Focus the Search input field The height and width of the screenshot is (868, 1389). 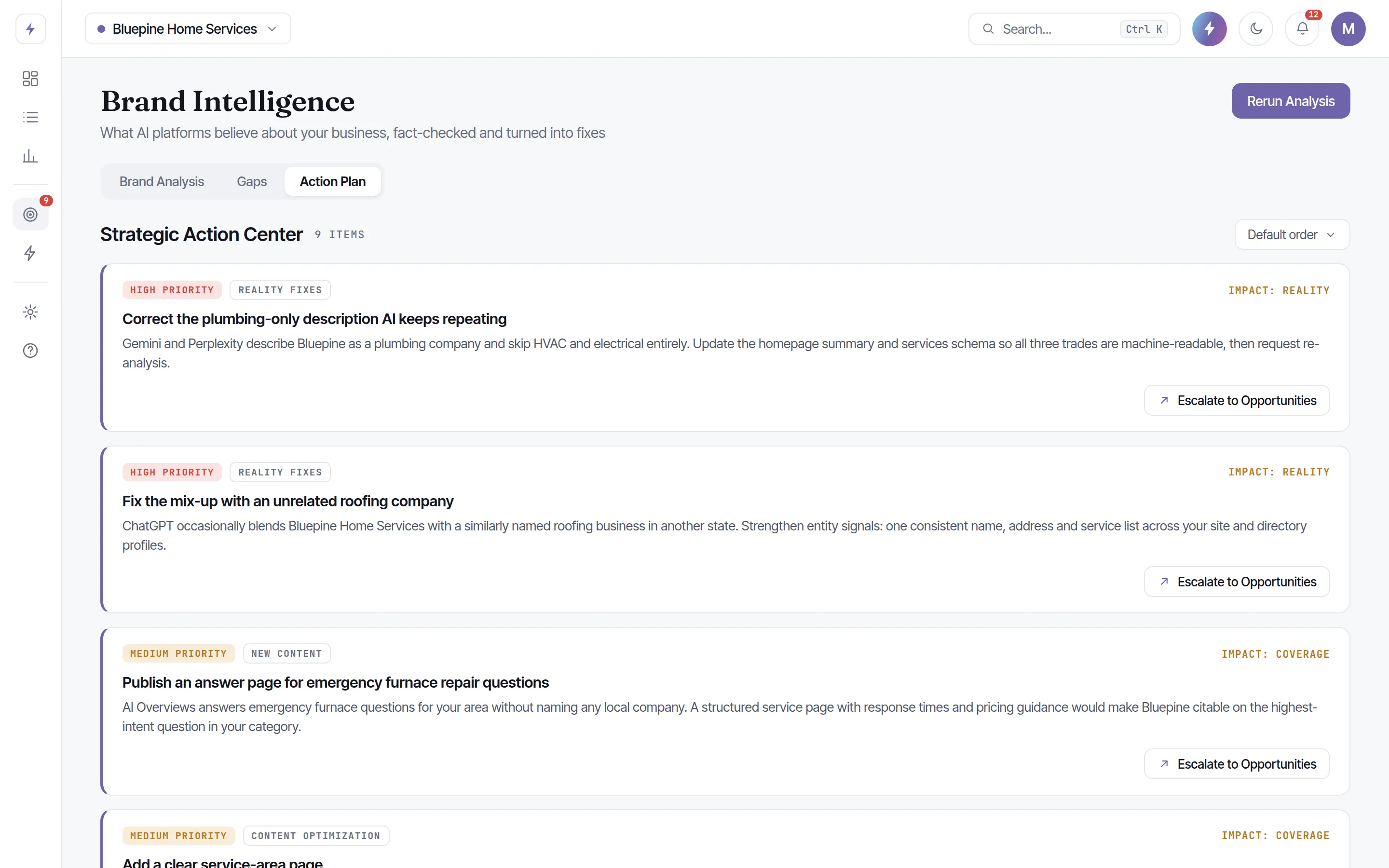1074,29
